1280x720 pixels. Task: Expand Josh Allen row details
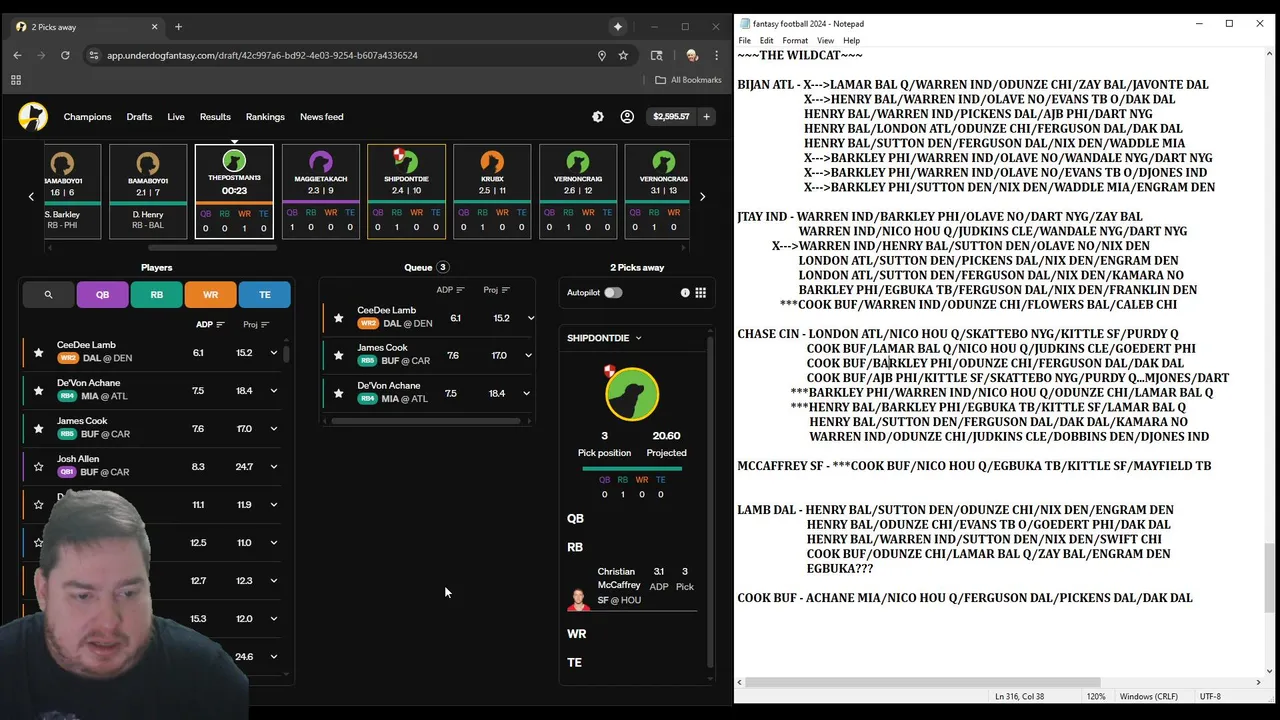coord(273,467)
